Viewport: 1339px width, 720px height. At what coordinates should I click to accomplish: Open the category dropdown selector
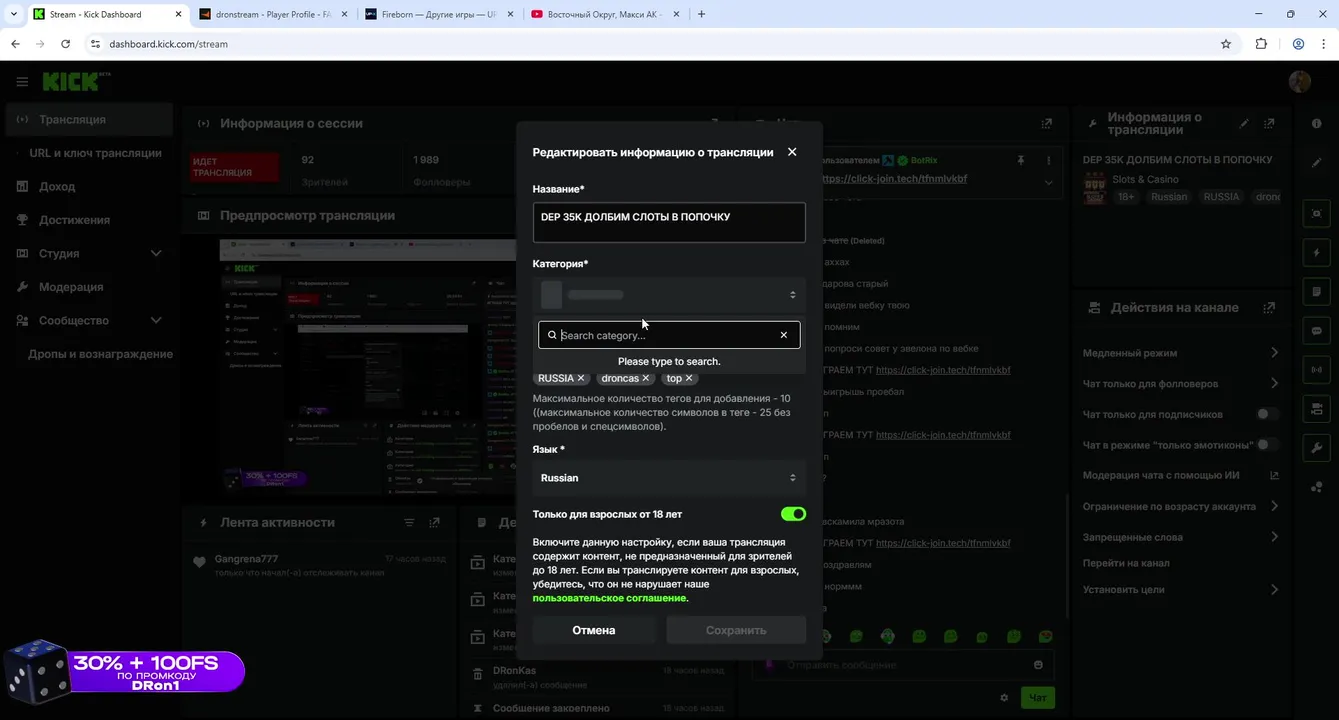[x=669, y=295]
